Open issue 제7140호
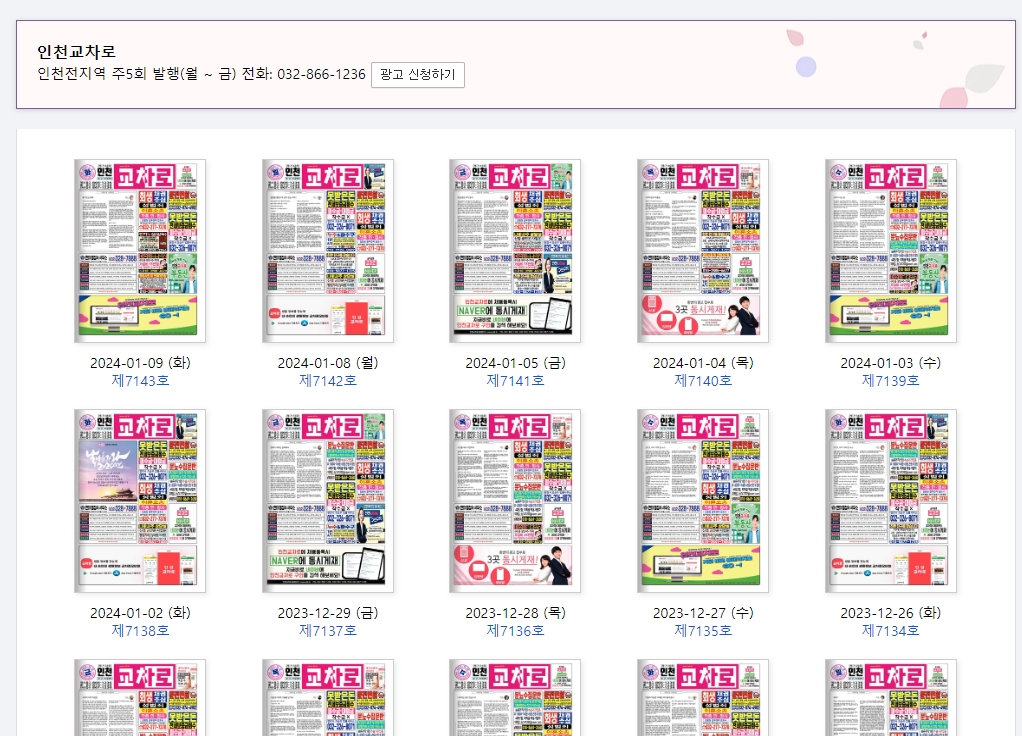The image size is (1022, 736). coord(702,380)
